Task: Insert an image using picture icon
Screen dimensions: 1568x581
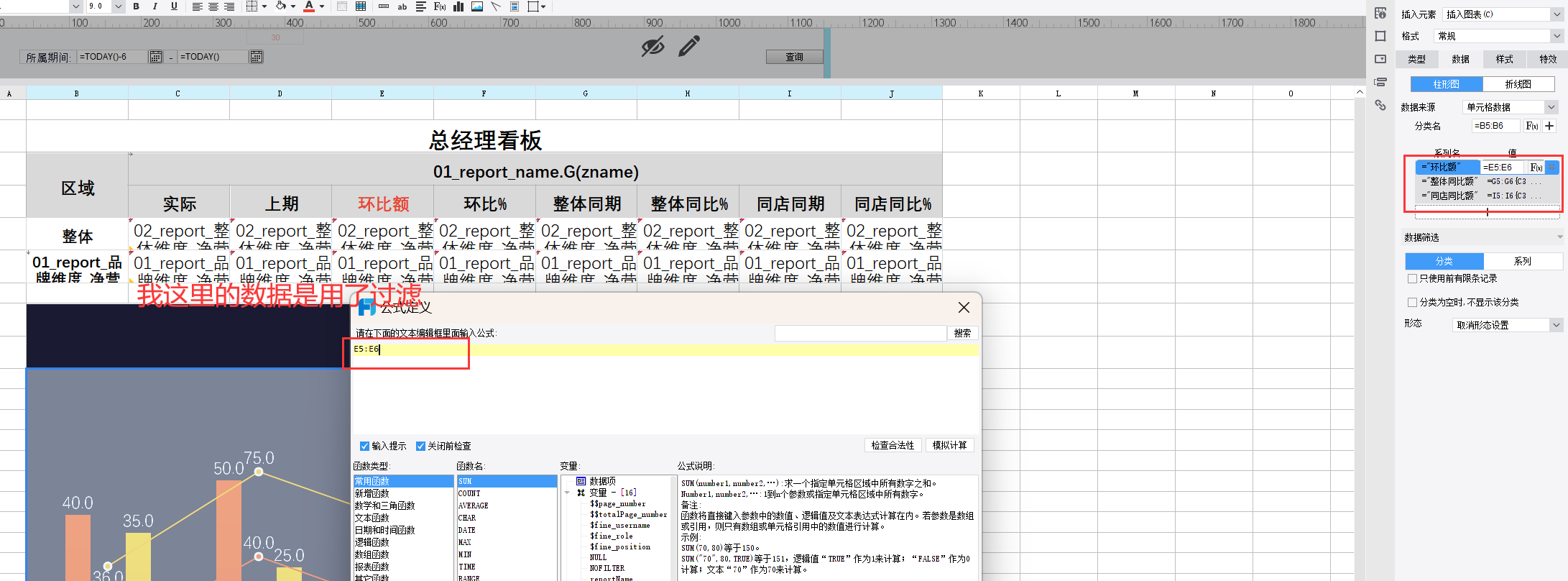Action: 477,6
